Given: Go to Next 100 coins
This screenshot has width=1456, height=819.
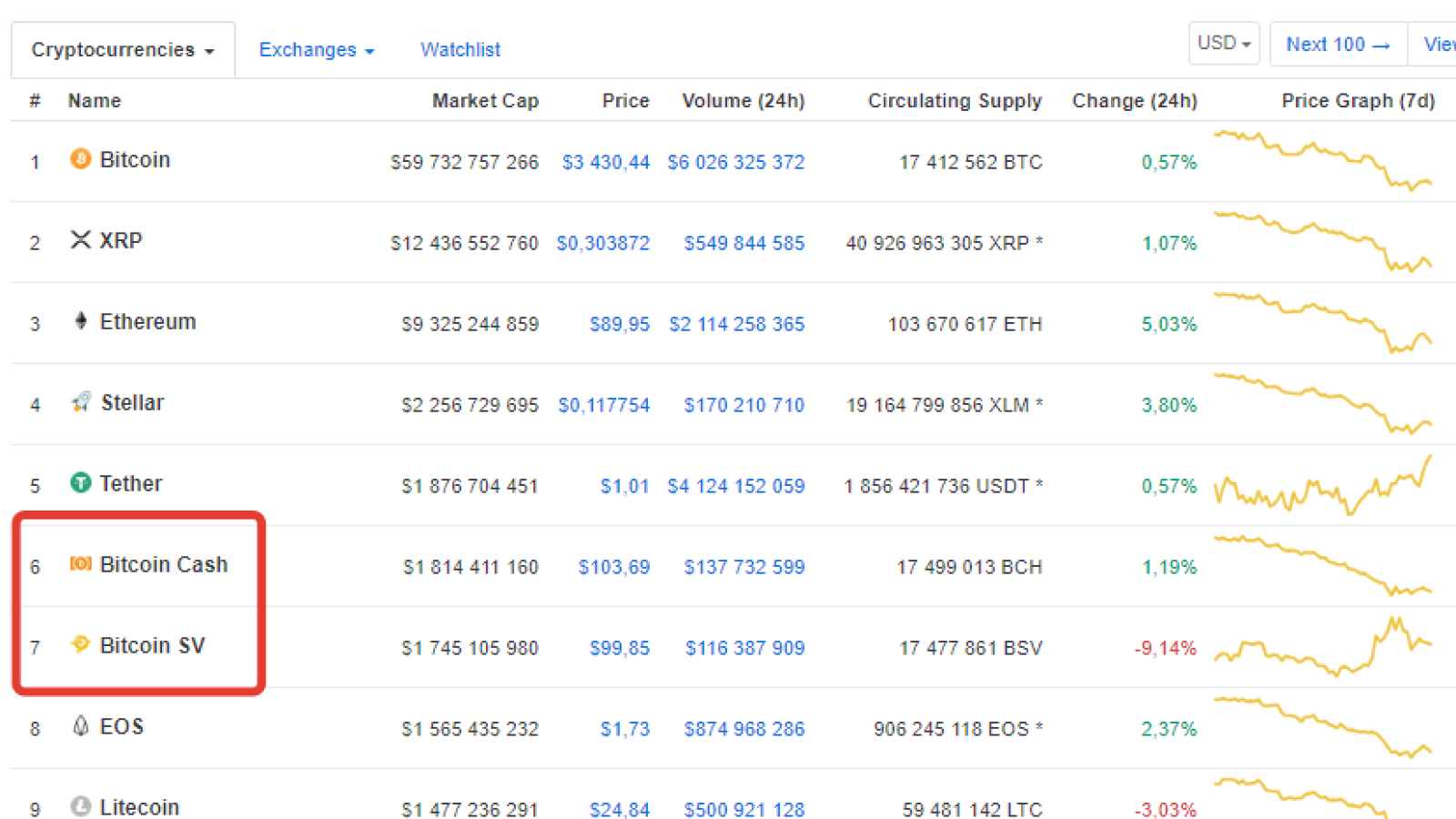Looking at the screenshot, I should point(1338,45).
